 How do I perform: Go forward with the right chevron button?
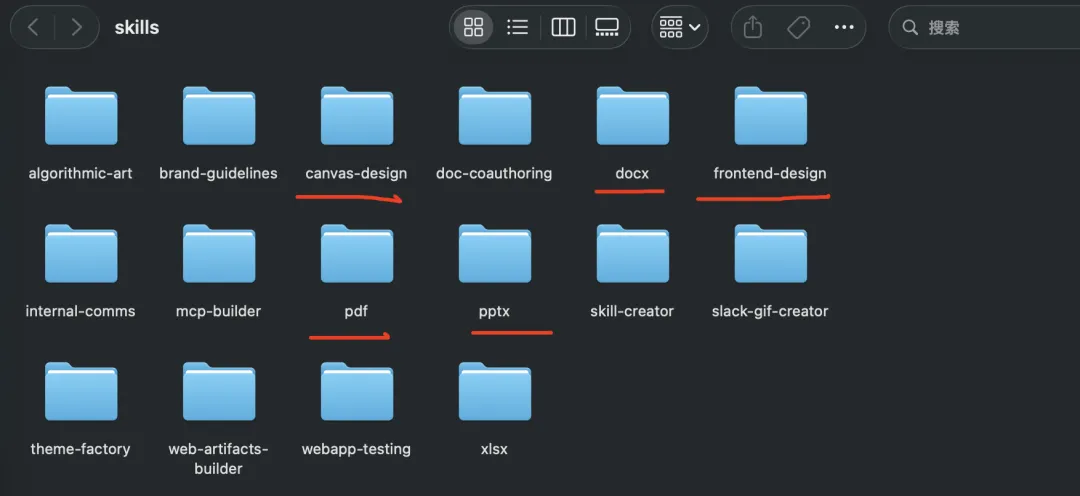tap(76, 28)
